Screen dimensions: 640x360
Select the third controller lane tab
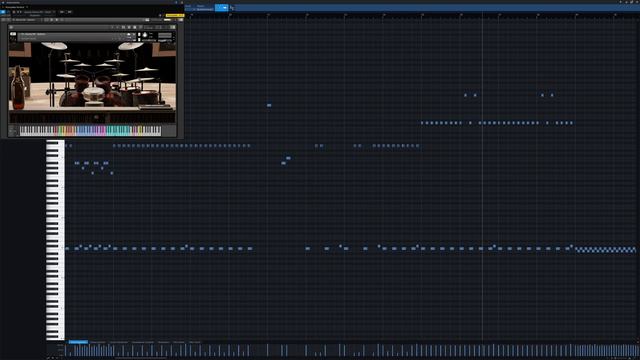pos(118,342)
